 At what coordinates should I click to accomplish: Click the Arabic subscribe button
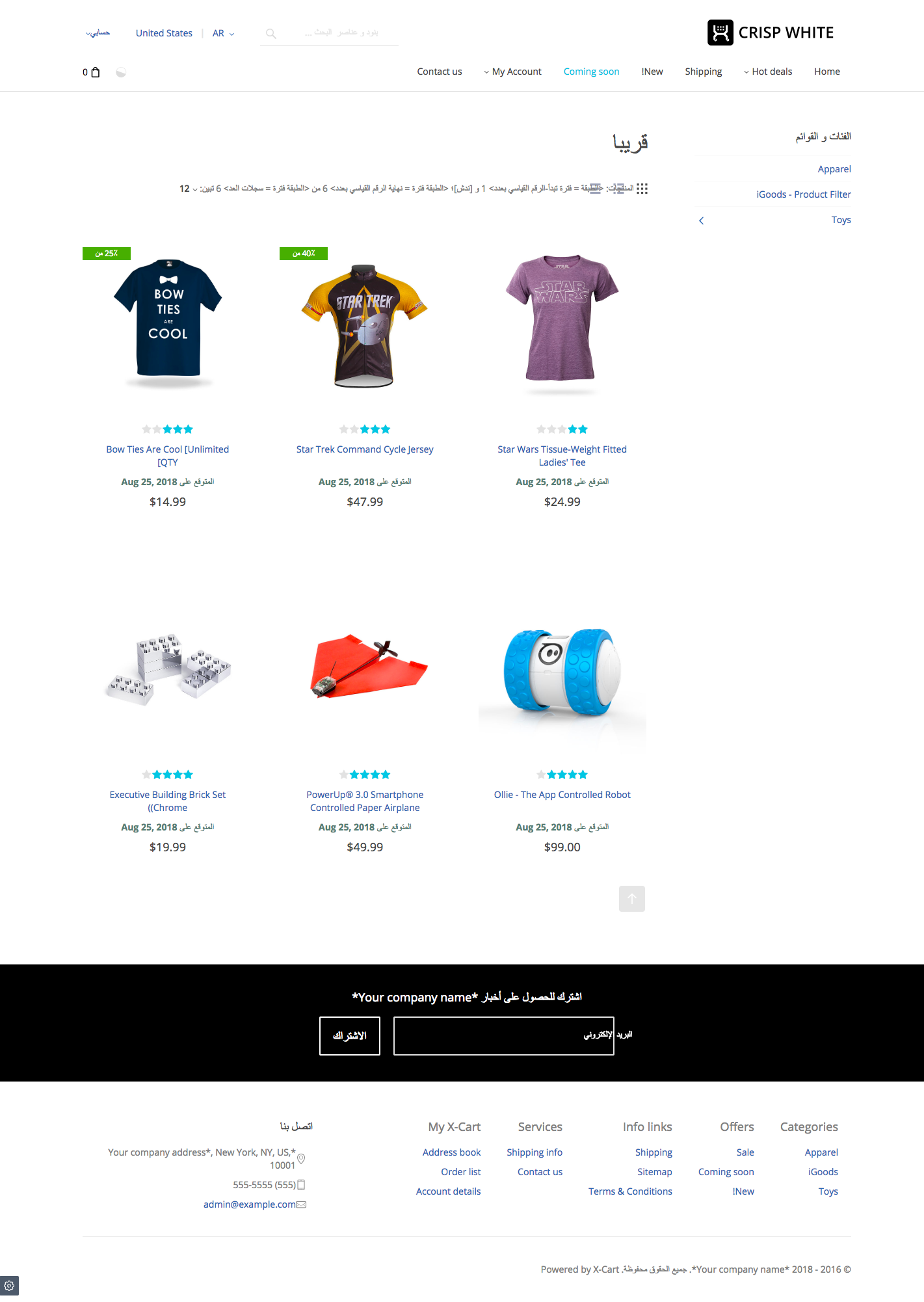click(x=350, y=1036)
